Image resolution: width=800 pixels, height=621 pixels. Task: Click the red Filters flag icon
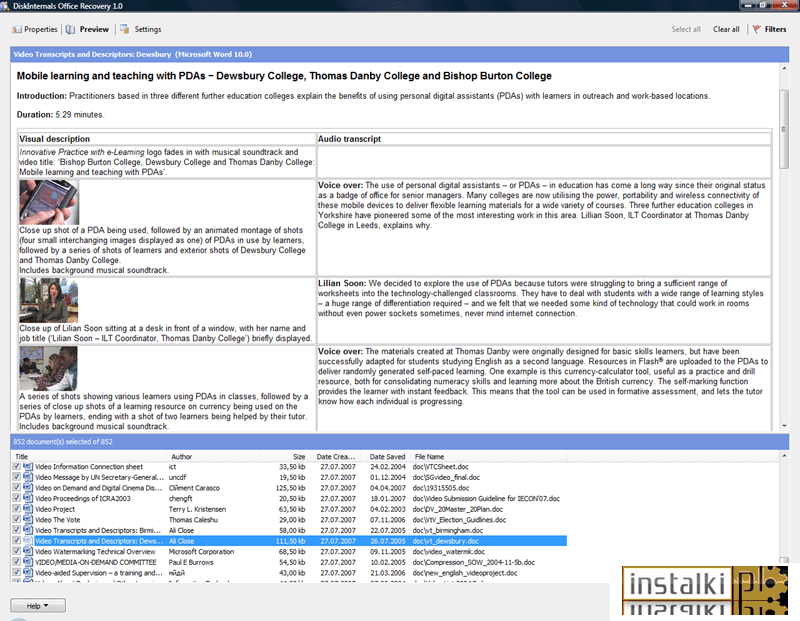[x=757, y=29]
